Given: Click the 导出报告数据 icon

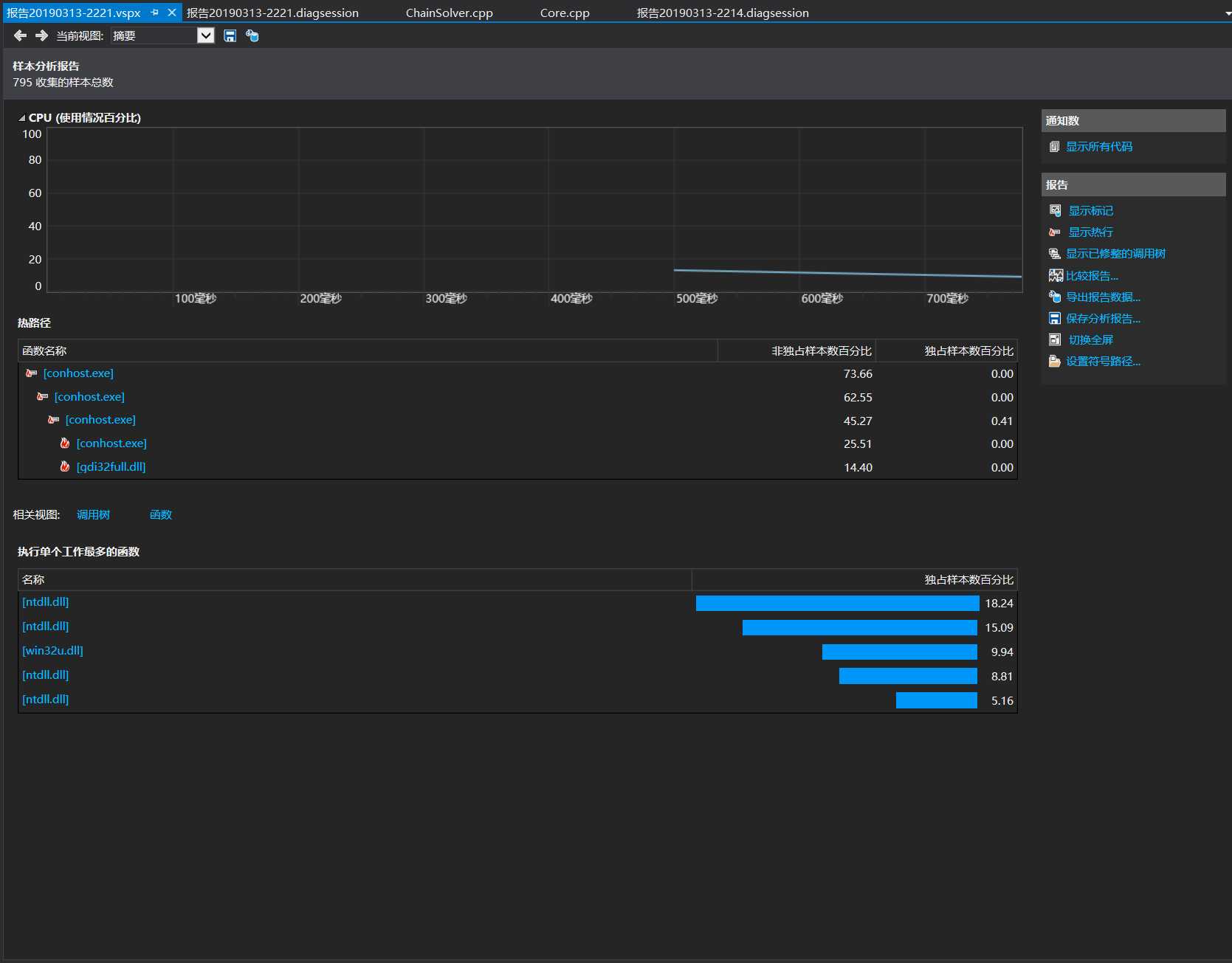Looking at the screenshot, I should (1055, 297).
